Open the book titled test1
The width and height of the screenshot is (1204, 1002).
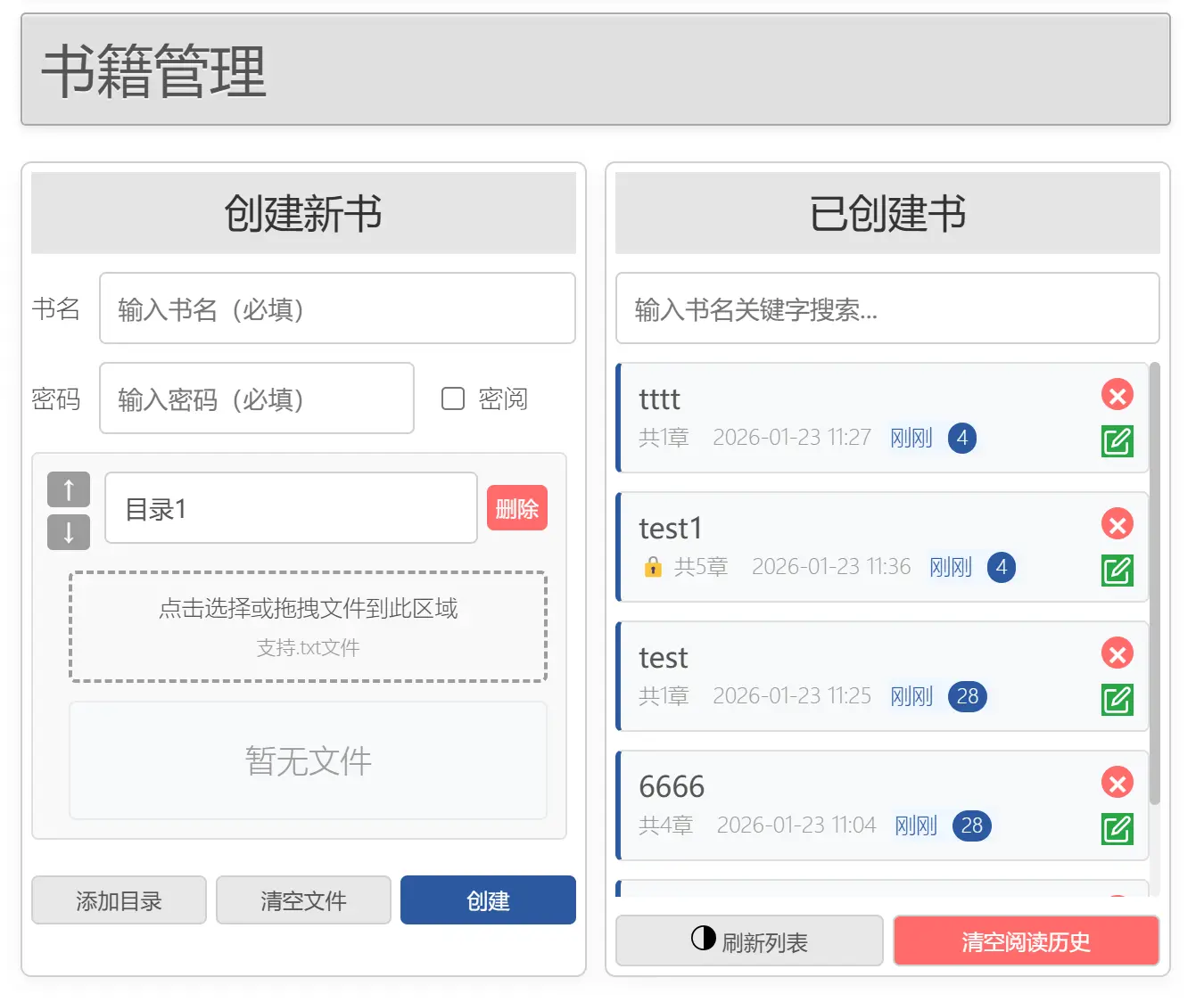pyautogui.click(x=671, y=529)
